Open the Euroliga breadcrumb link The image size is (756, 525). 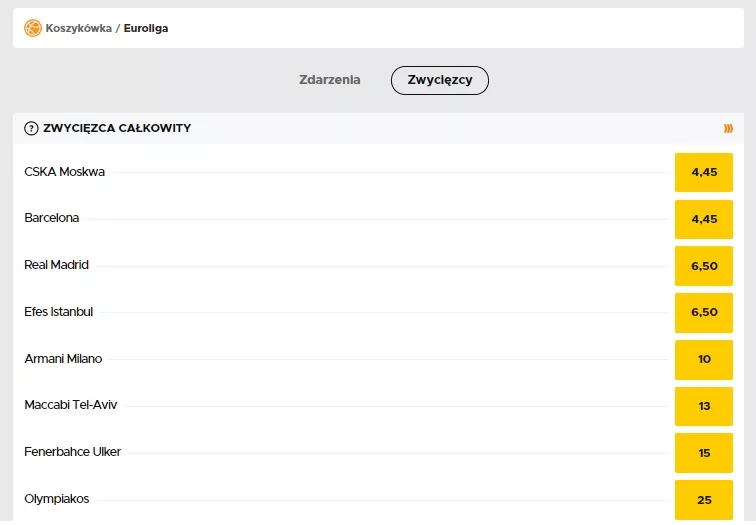pyautogui.click(x=146, y=28)
